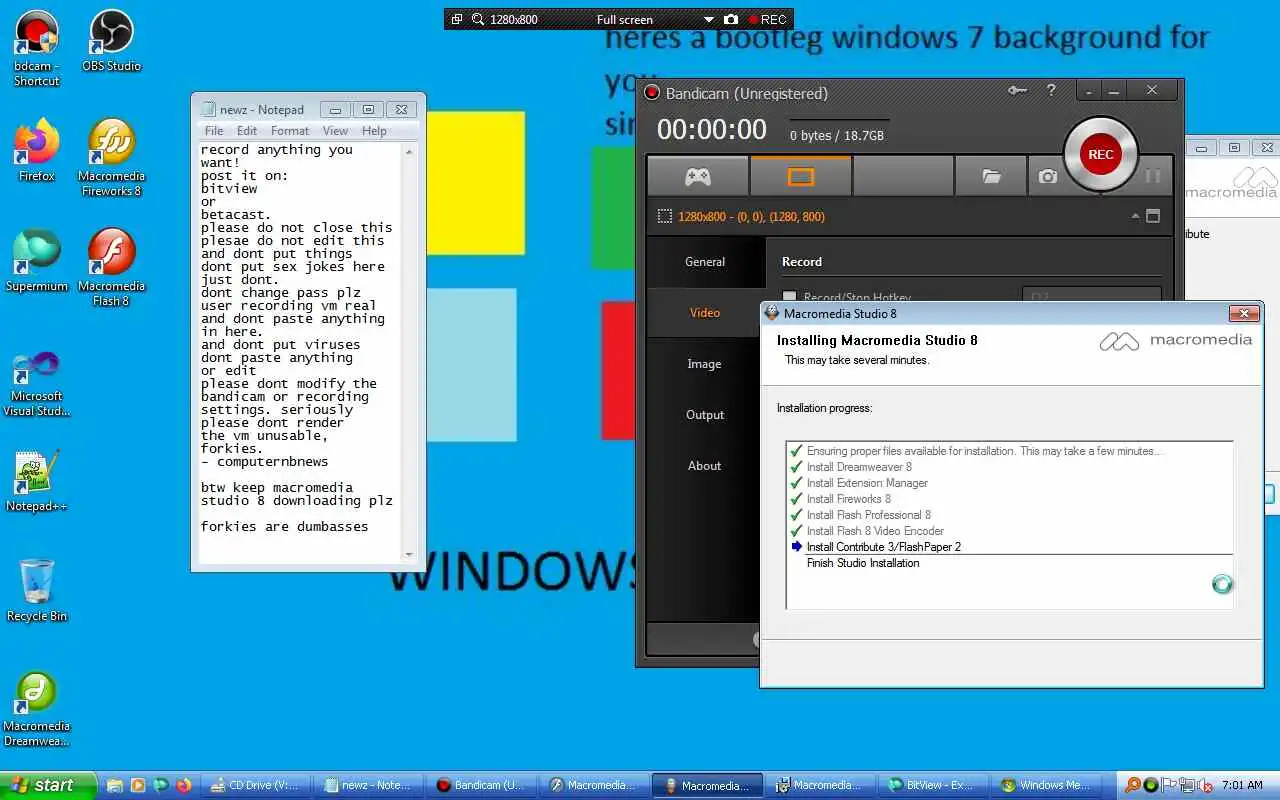Click the newz - Notepad taskbar button

[368, 785]
